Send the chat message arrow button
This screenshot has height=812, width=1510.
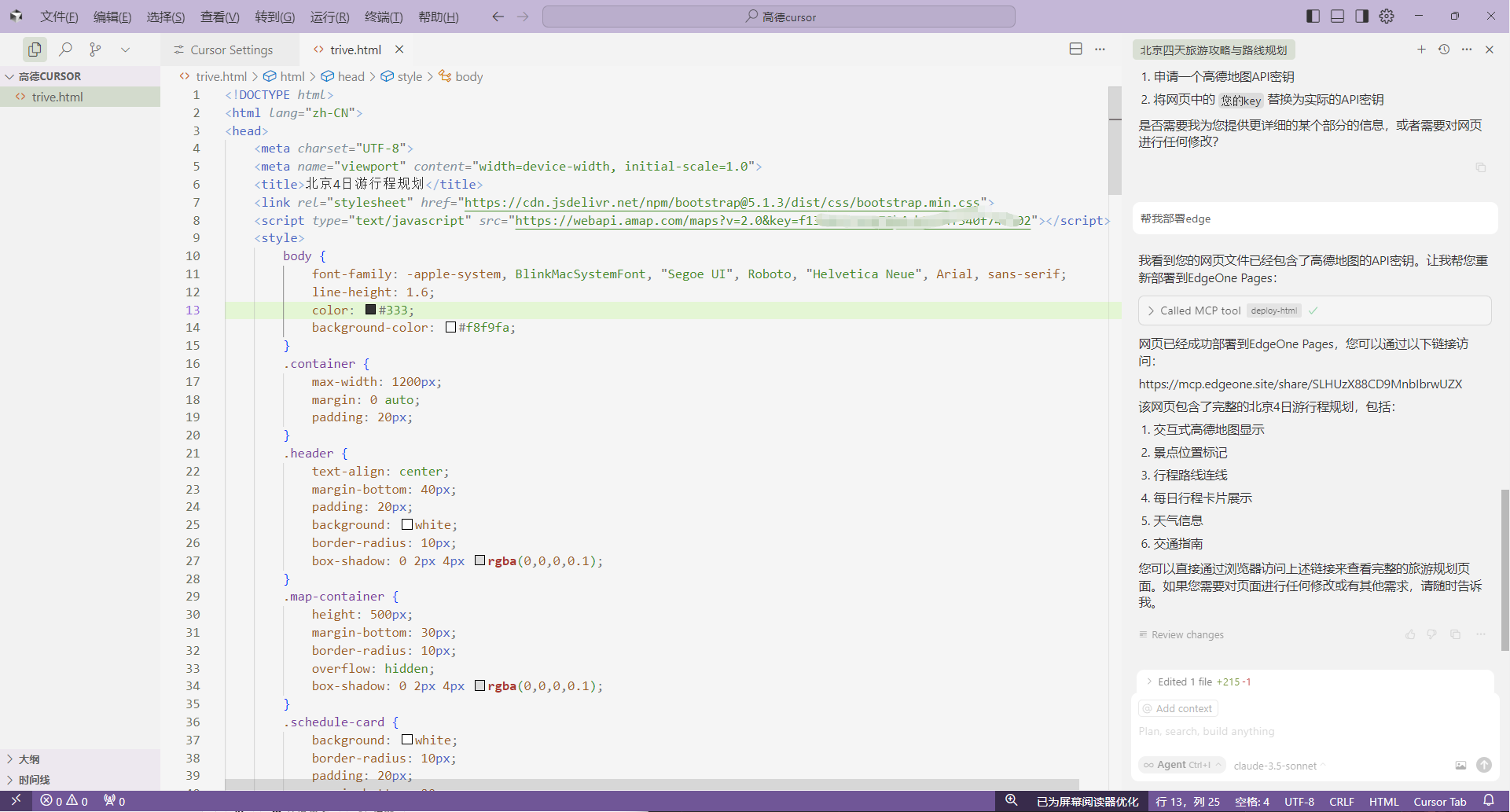click(x=1484, y=765)
